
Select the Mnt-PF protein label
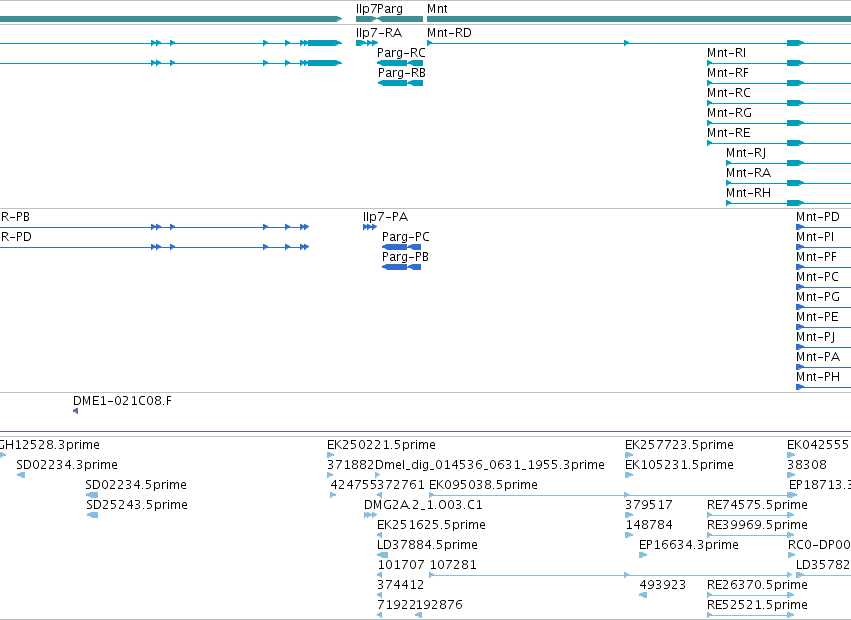coord(816,257)
